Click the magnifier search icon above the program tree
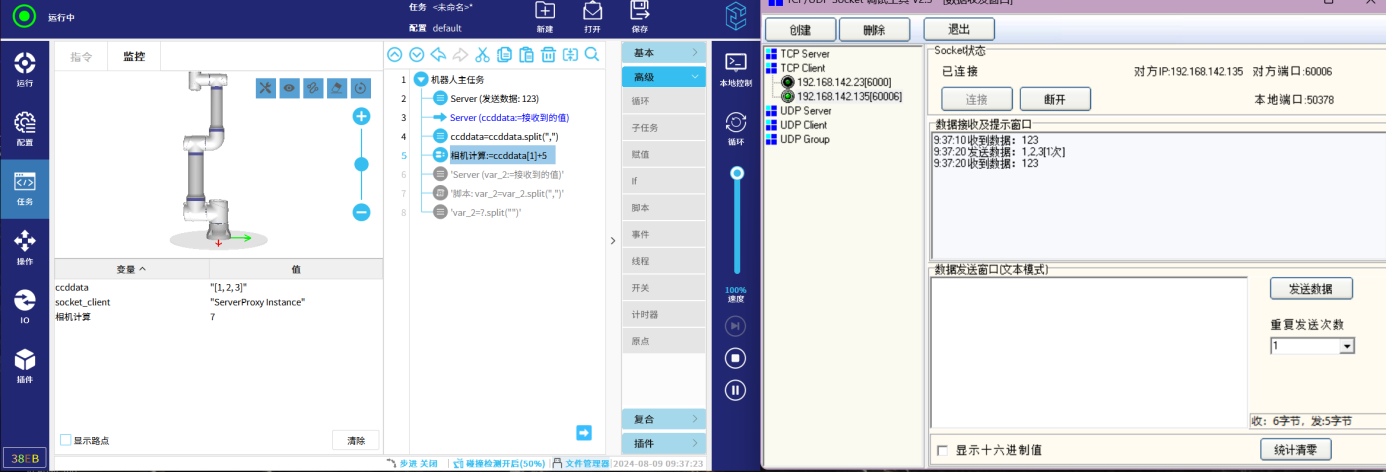1386x472 pixels. pos(592,55)
